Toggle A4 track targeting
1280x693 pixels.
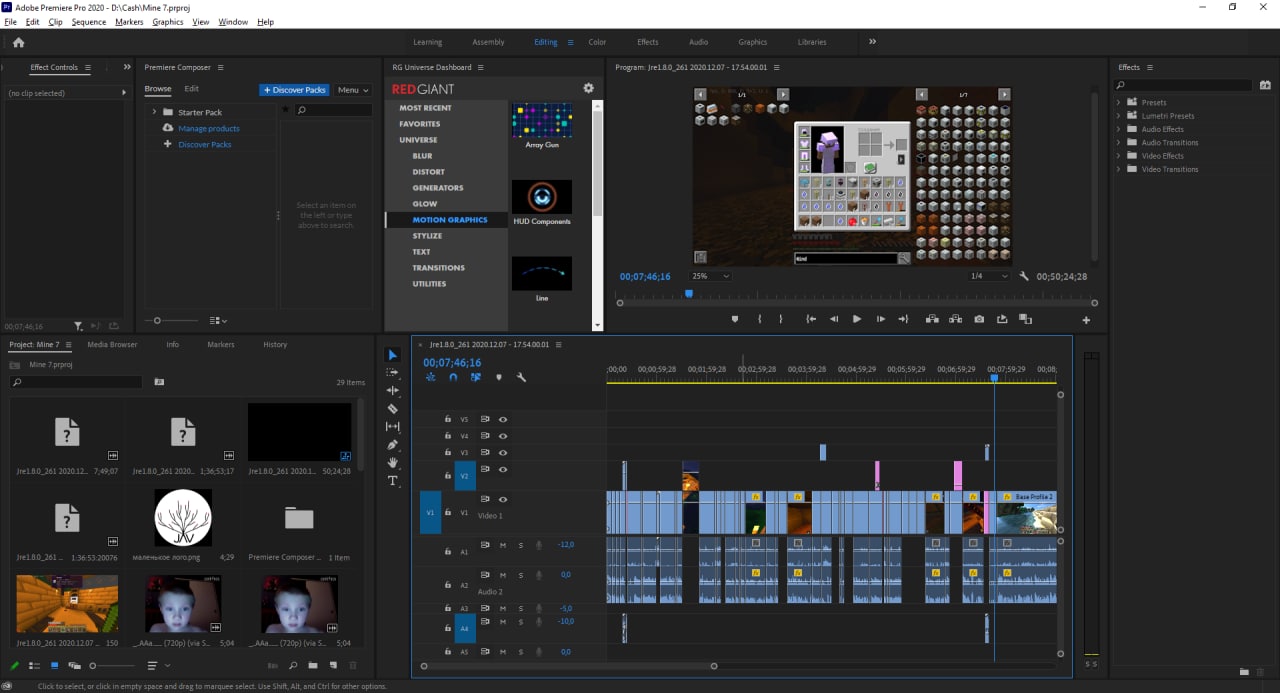464,628
